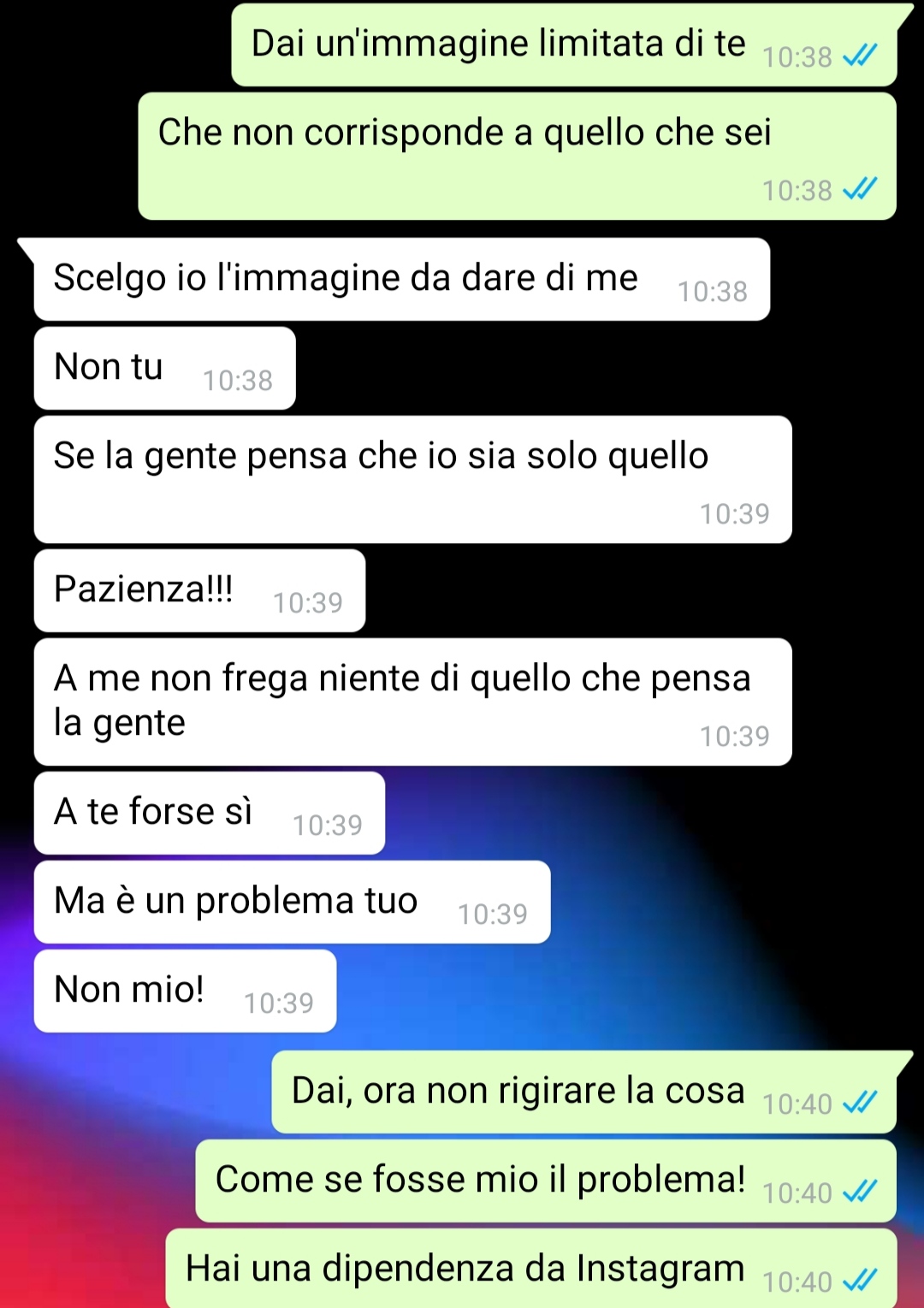Select the 'Non tu' message bubble

click(165, 369)
